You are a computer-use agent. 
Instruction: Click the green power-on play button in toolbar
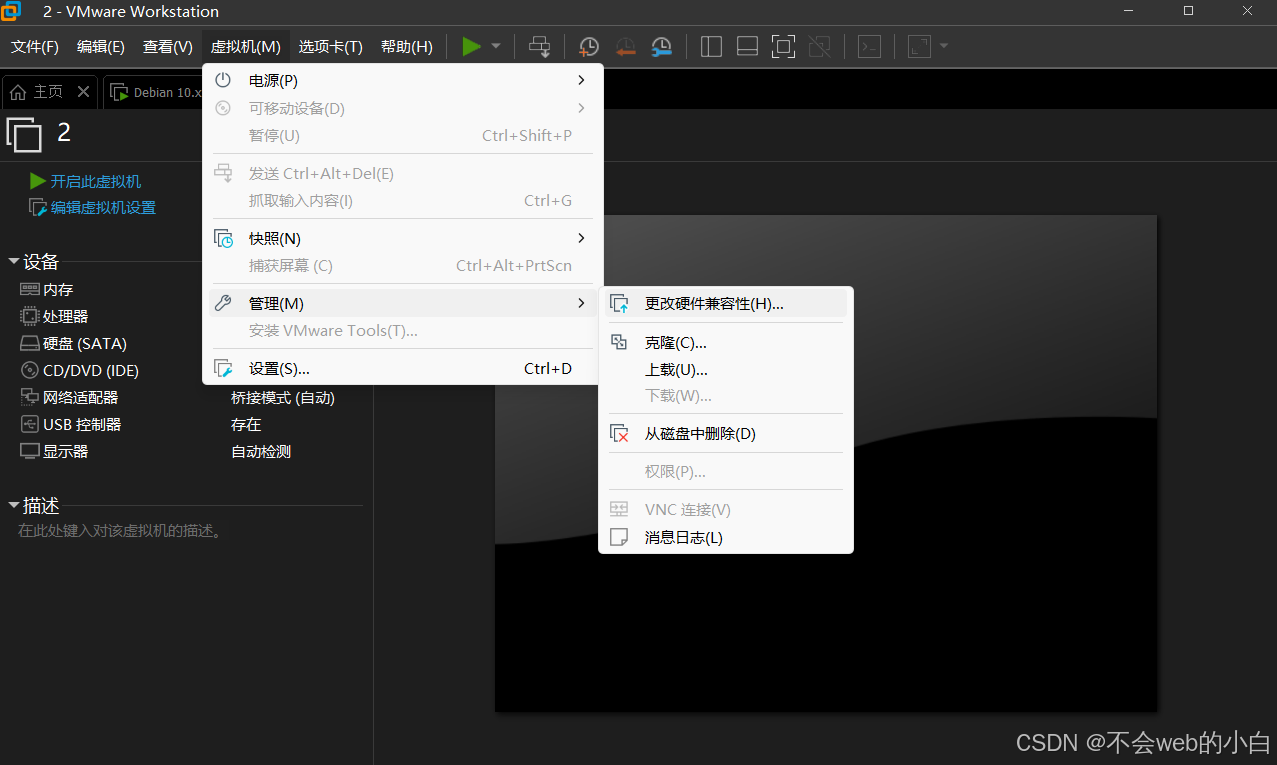tap(471, 46)
